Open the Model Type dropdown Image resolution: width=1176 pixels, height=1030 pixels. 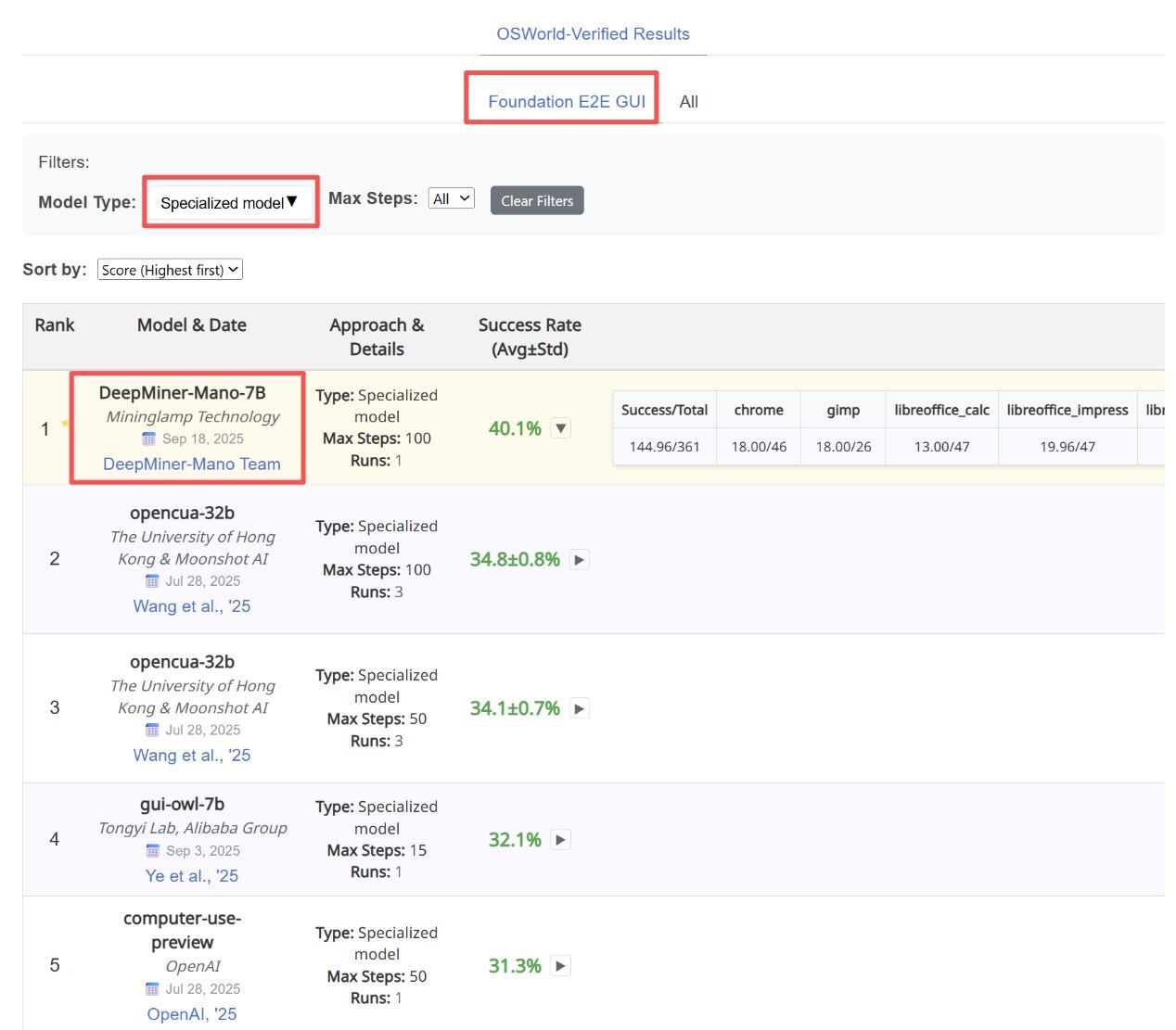229,202
